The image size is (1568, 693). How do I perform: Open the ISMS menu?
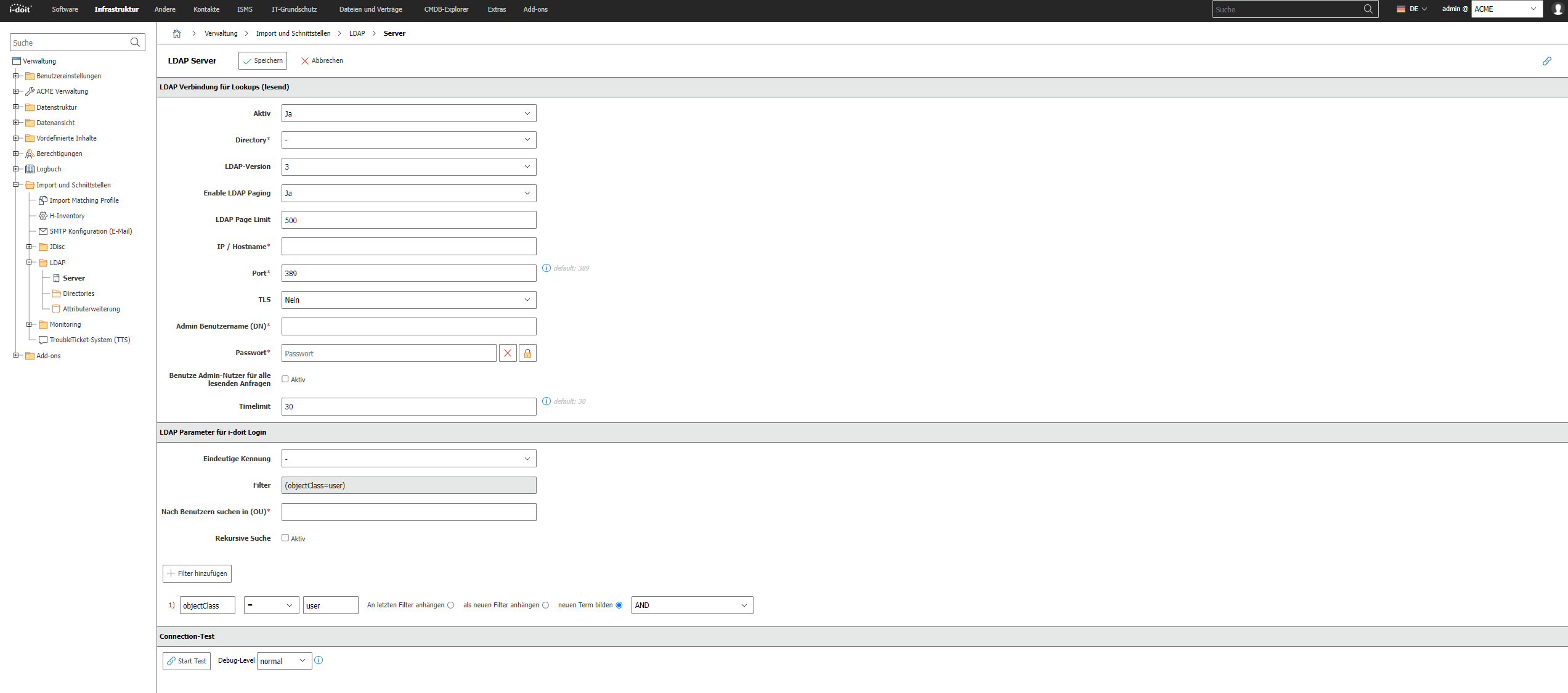point(245,9)
